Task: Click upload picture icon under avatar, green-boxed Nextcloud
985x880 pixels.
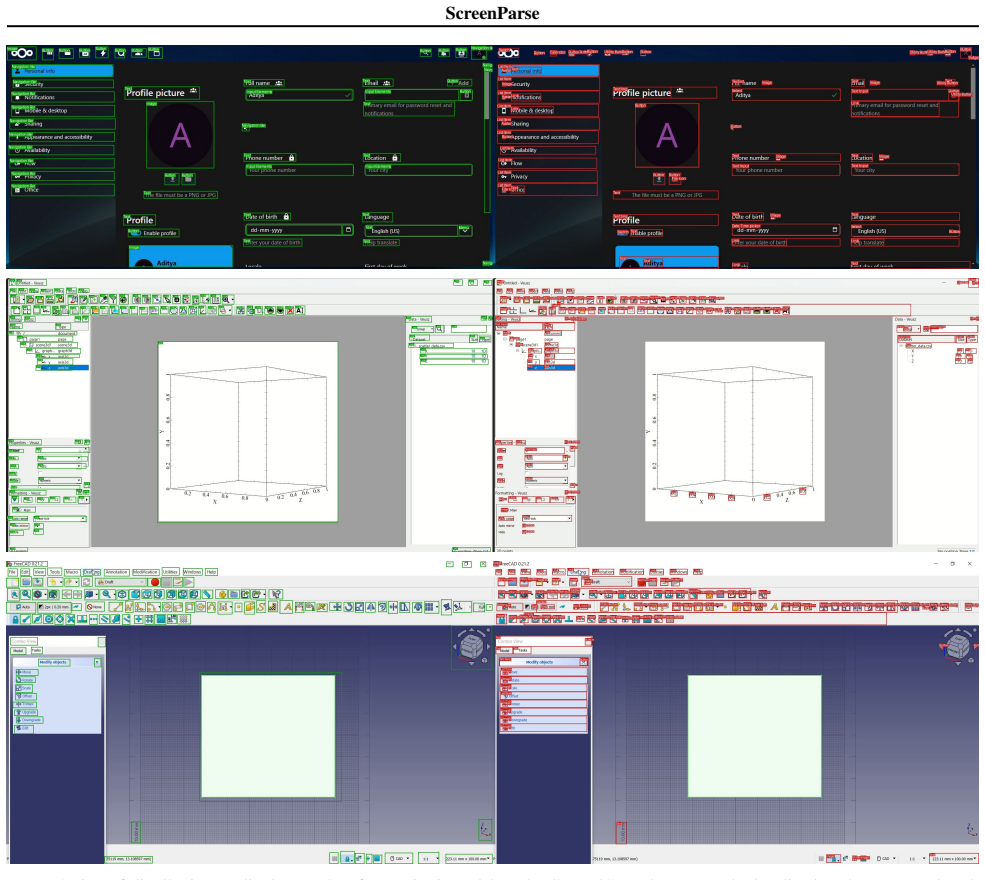Action: pyautogui.click(x=171, y=180)
